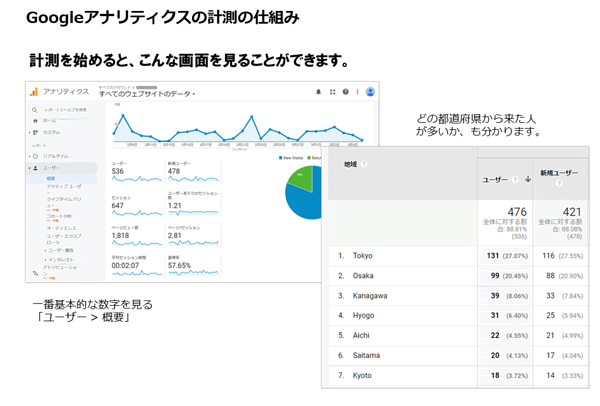This screenshot has width=600, height=406.
Task: Open アトリビューション in sidebar
Action: tap(60, 270)
